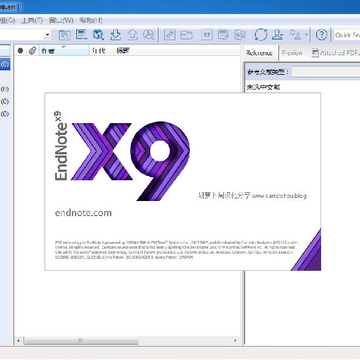Start Find Full Text with magnifier icon

[x=149, y=35]
